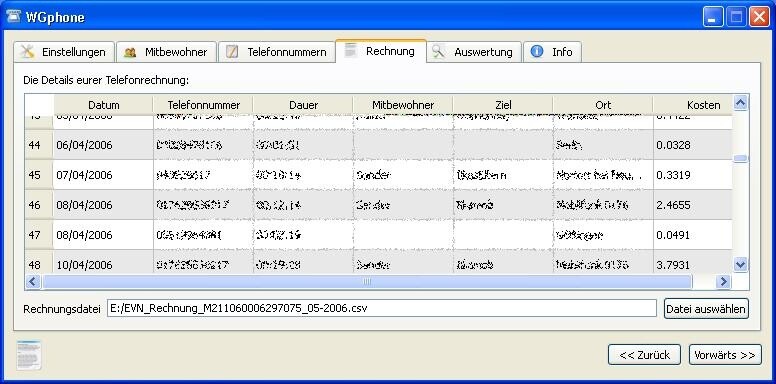Sort table by Dauer column header
The height and width of the screenshot is (384, 776).
coord(303,105)
